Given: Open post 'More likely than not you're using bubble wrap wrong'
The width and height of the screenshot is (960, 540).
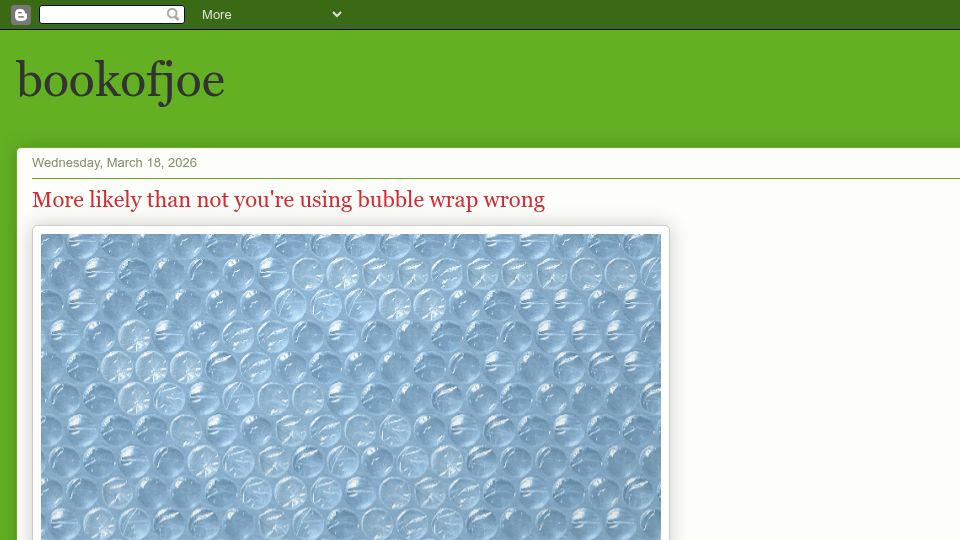Looking at the screenshot, I should 288,200.
